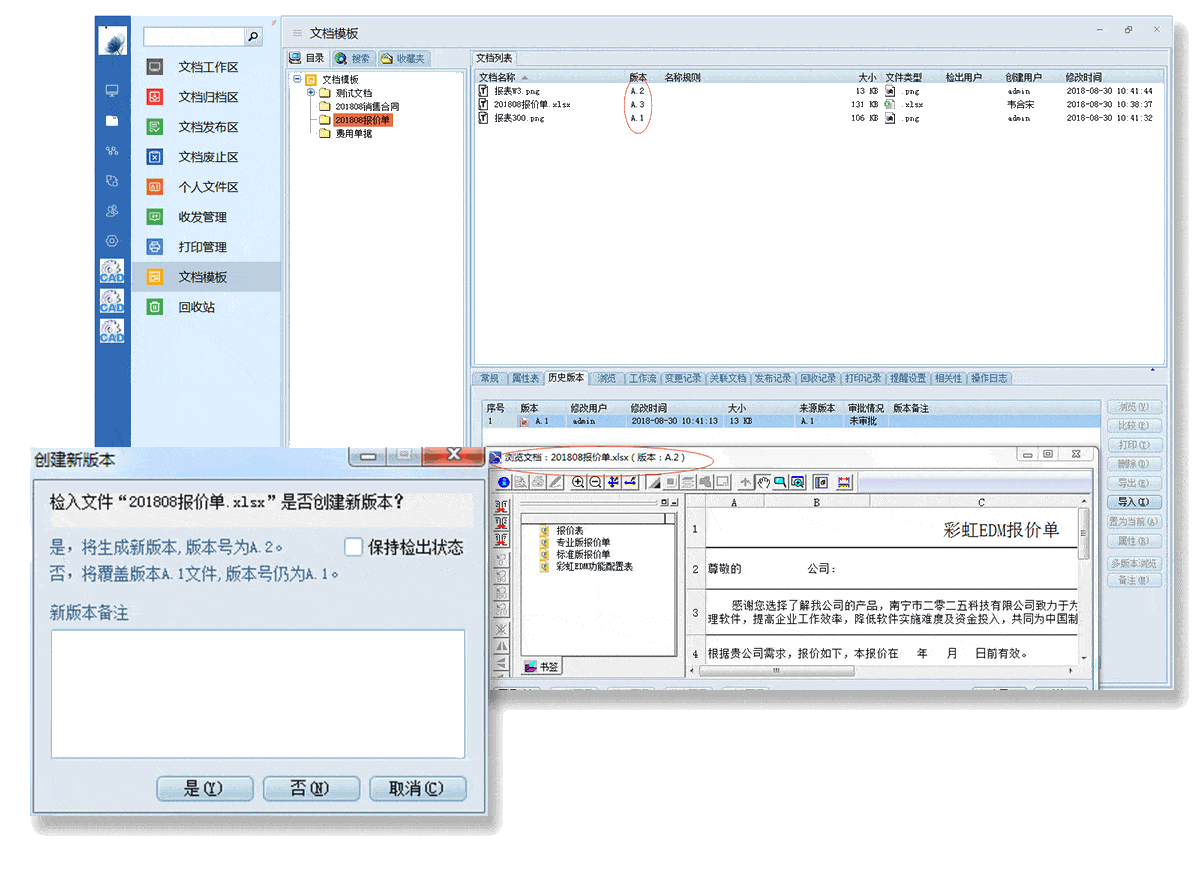Select the hand pan tool in the viewer
This screenshot has height=893, width=1200.
763,482
